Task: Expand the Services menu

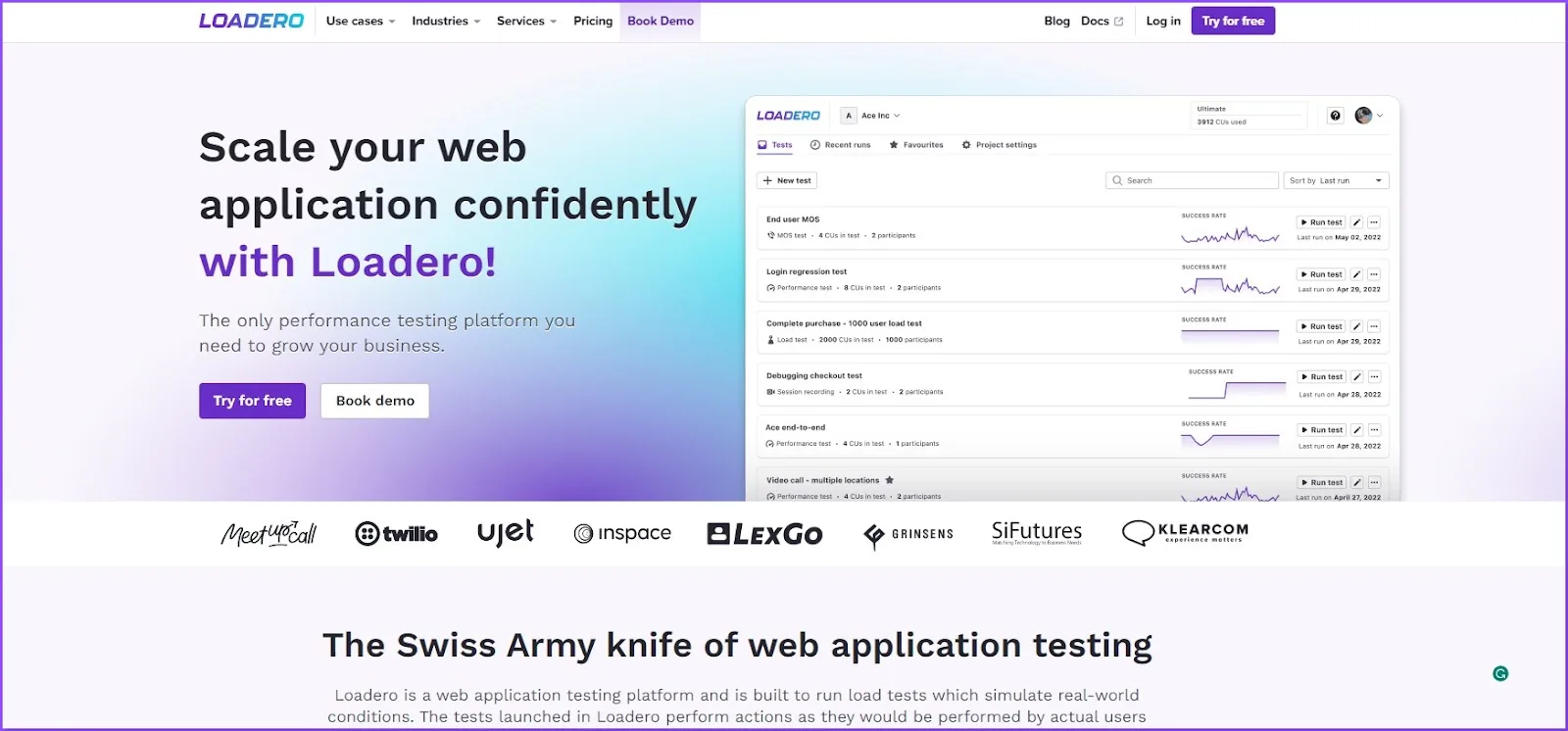Action: point(526,21)
